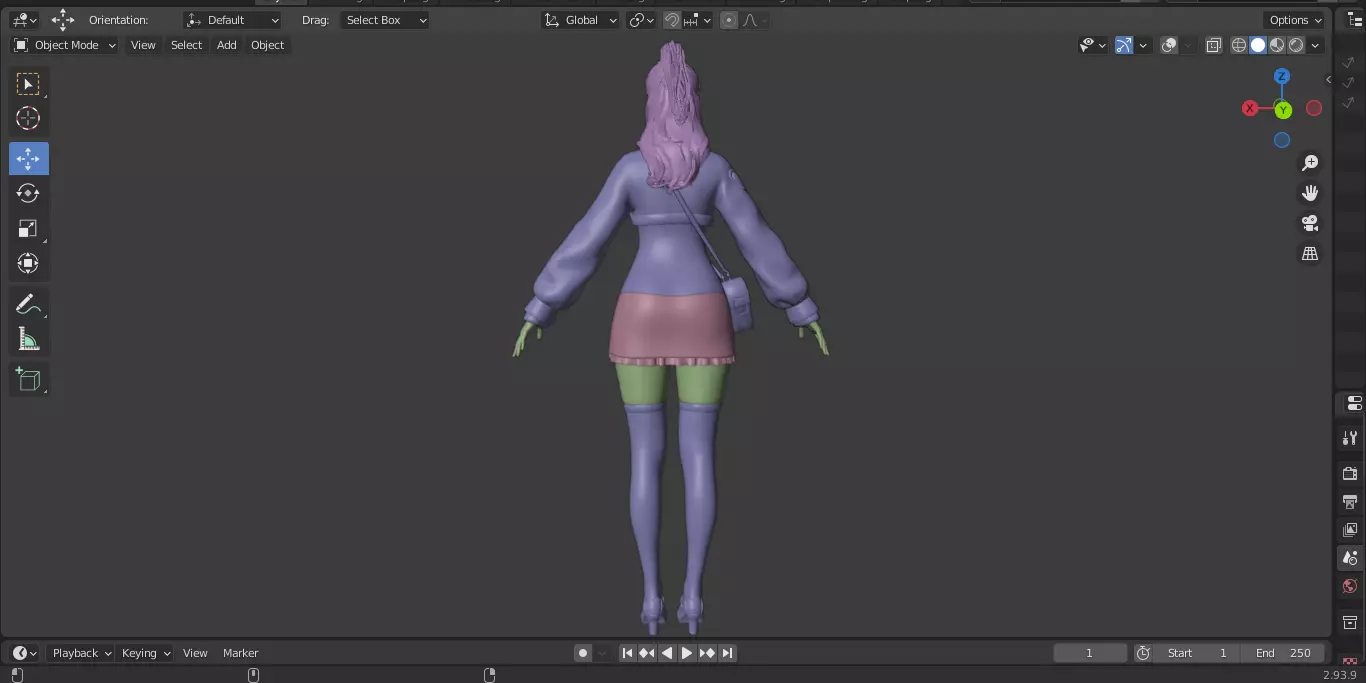Play the animation in reverse
The height and width of the screenshot is (683, 1366).
(x=667, y=653)
